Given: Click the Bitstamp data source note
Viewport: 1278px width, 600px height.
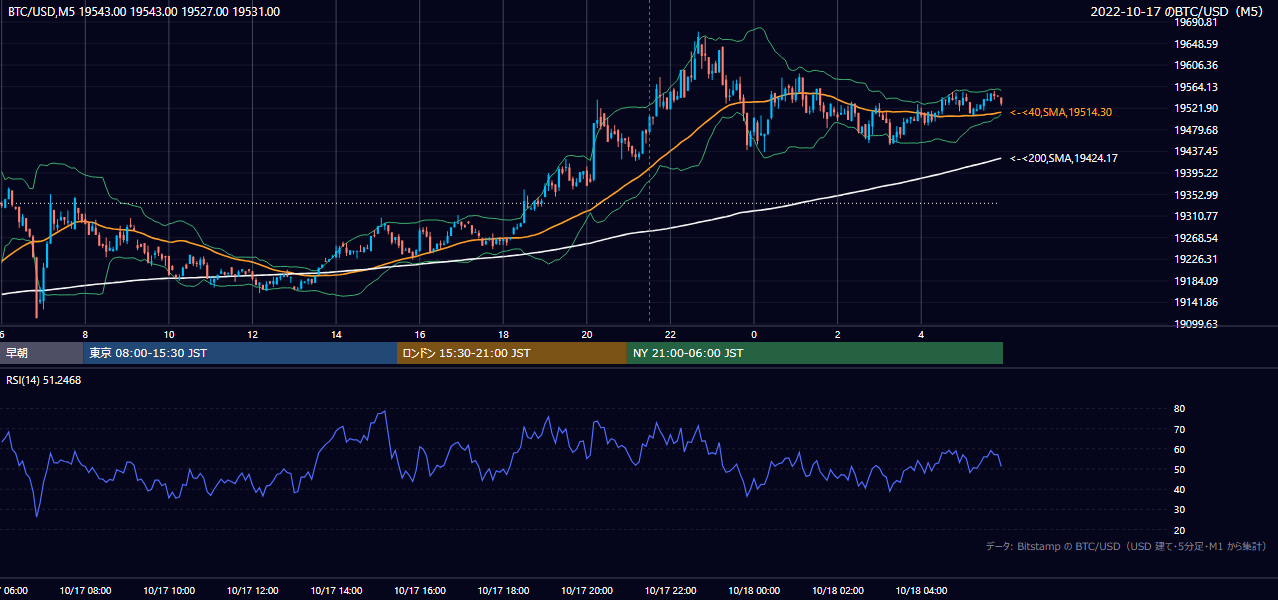Looking at the screenshot, I should click(1126, 547).
